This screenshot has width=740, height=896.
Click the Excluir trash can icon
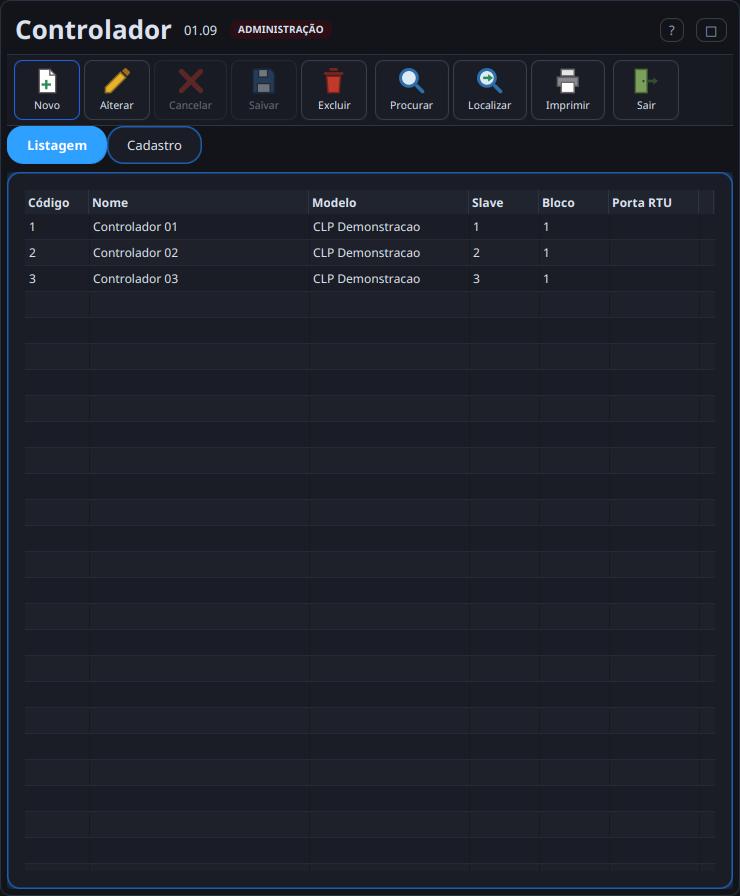tap(334, 81)
